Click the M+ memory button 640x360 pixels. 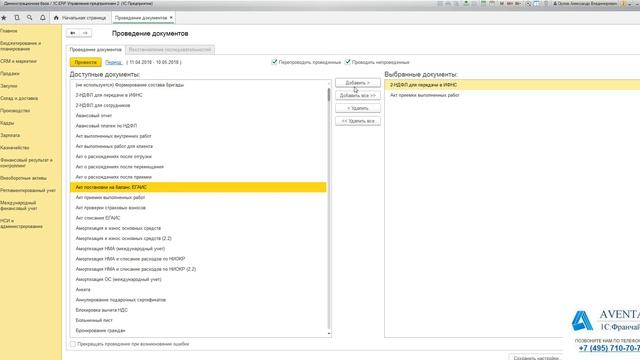510,4
